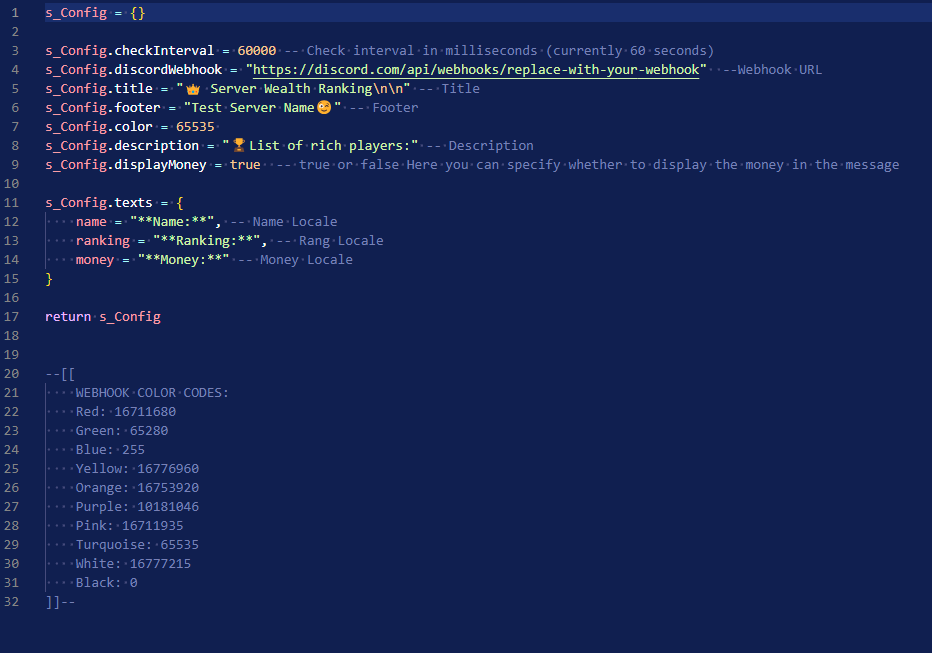
Task: Click the WEBHOOK COLOR CODES comment heading
Action: pos(152,393)
